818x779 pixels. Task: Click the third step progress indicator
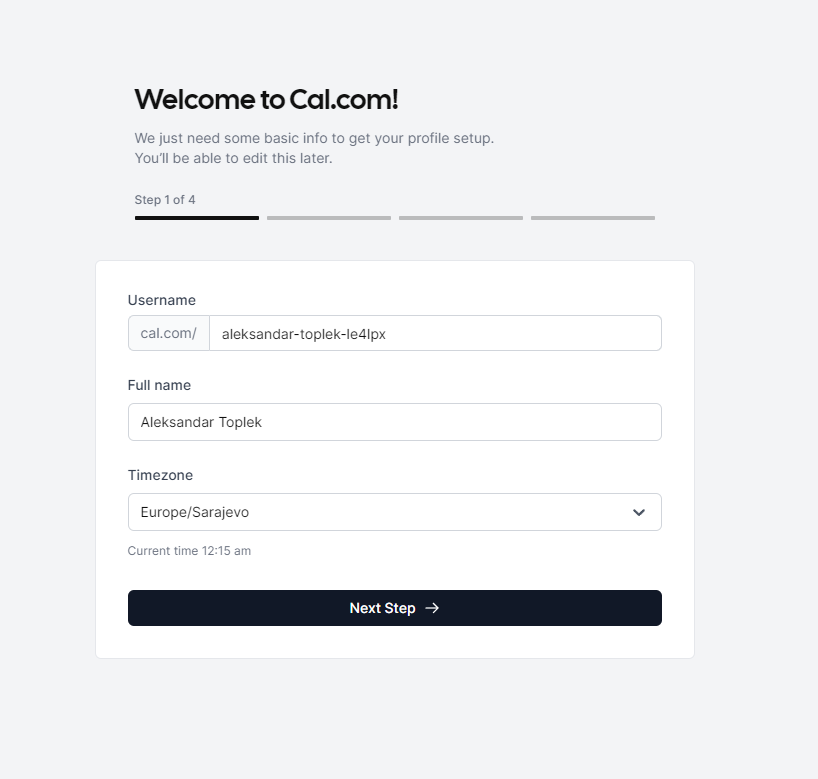(x=460, y=217)
